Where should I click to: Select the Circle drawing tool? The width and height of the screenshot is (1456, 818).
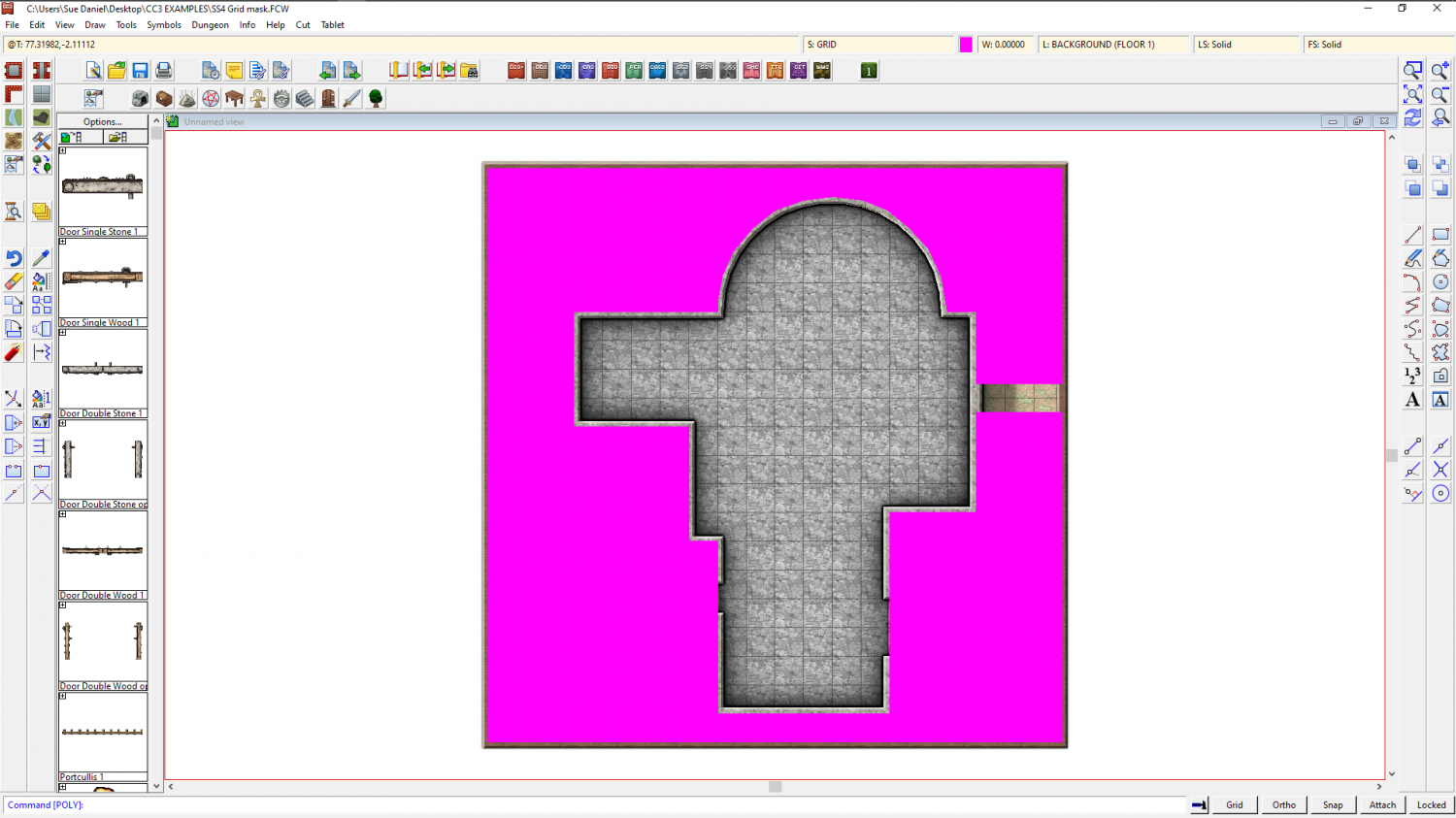click(x=1440, y=281)
